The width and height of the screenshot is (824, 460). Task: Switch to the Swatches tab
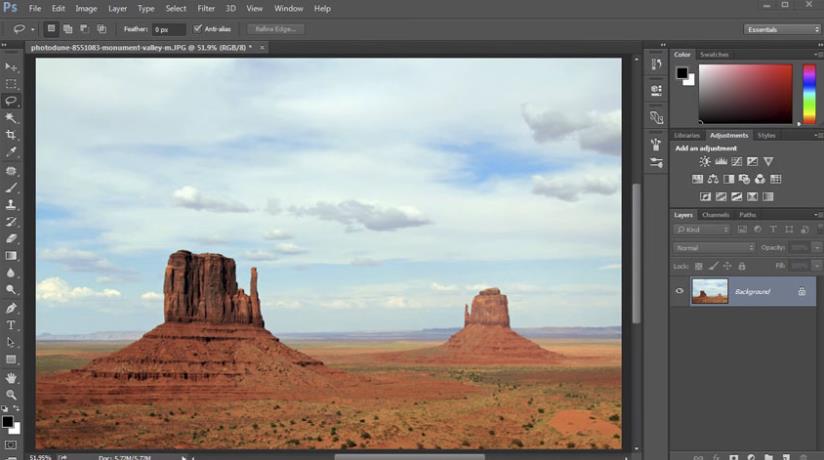pyautogui.click(x=714, y=55)
